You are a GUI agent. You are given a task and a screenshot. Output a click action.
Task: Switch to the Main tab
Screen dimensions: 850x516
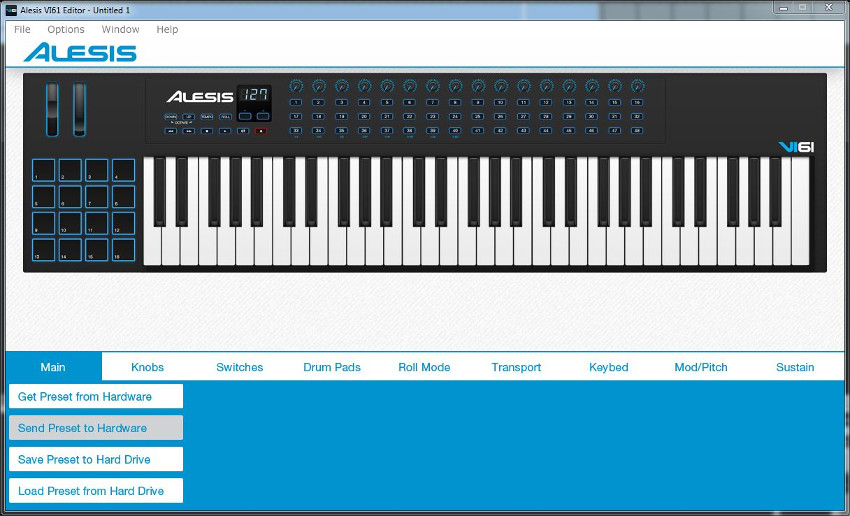pos(53,367)
